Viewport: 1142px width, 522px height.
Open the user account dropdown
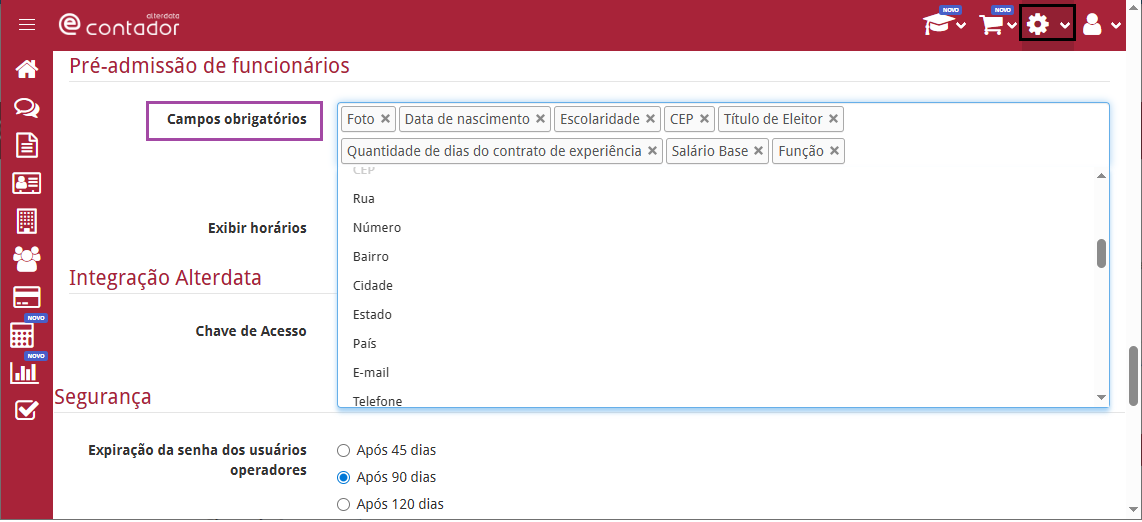1100,25
